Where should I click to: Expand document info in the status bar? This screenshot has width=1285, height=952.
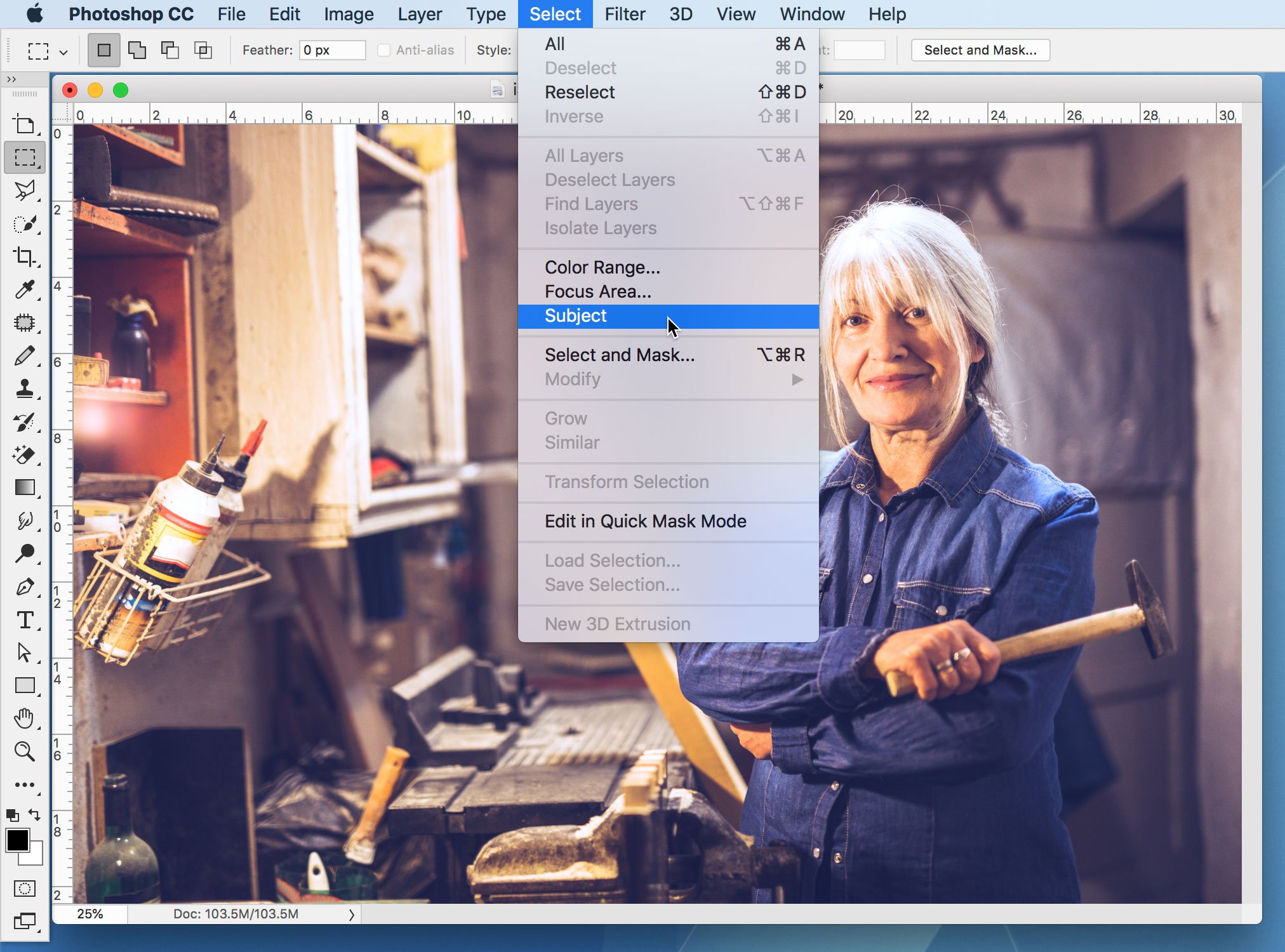[x=352, y=914]
